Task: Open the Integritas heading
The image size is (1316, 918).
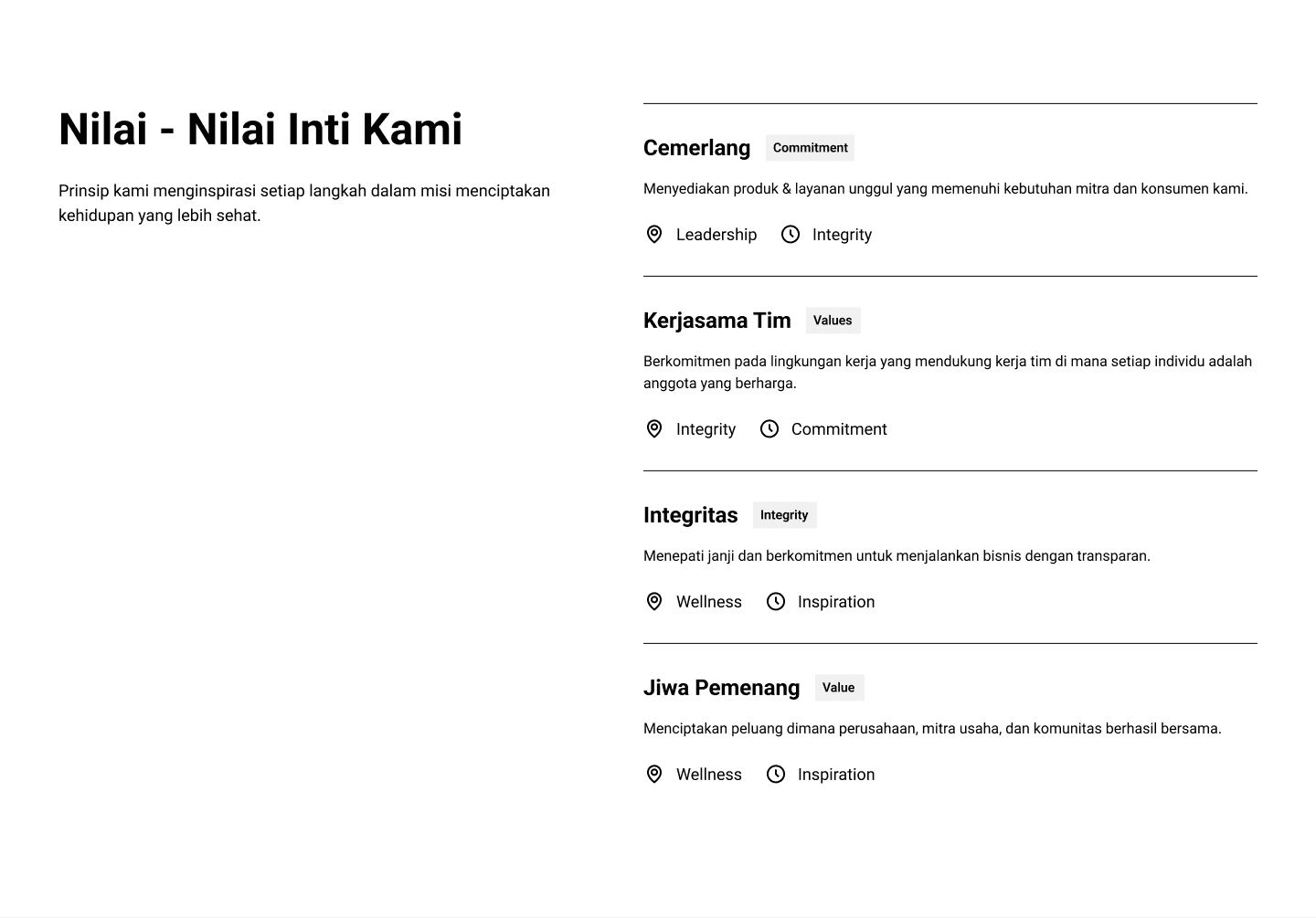Action: click(x=690, y=515)
